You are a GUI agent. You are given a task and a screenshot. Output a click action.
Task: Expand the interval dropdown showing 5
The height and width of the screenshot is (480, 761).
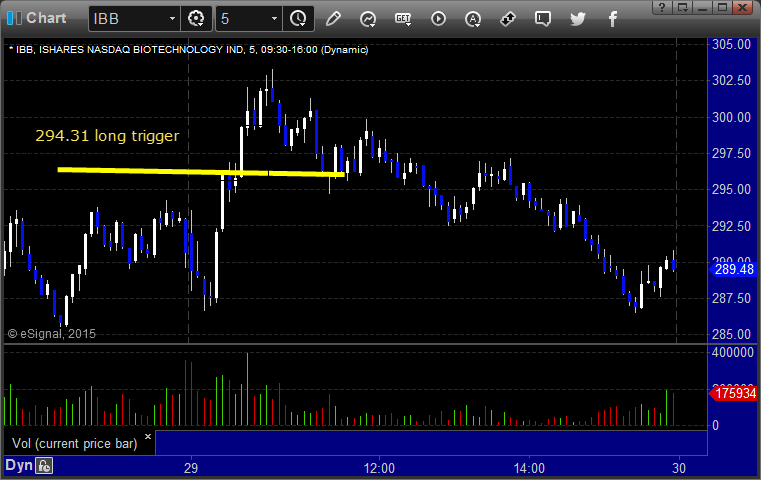[274, 19]
